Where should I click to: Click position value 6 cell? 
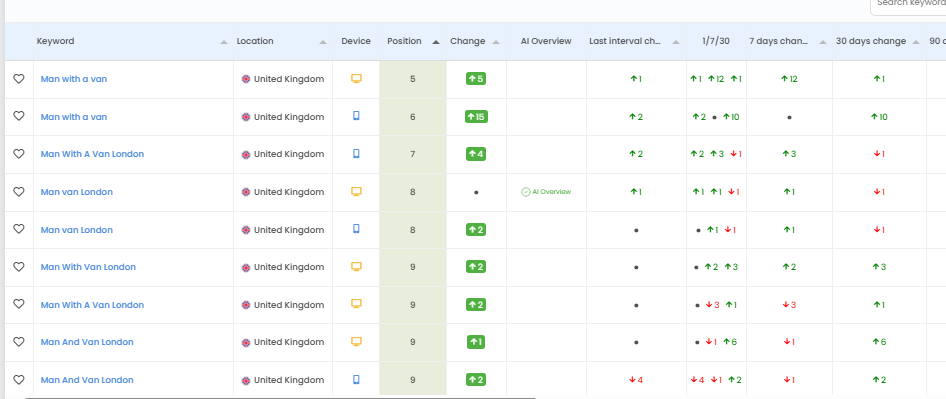[413, 117]
